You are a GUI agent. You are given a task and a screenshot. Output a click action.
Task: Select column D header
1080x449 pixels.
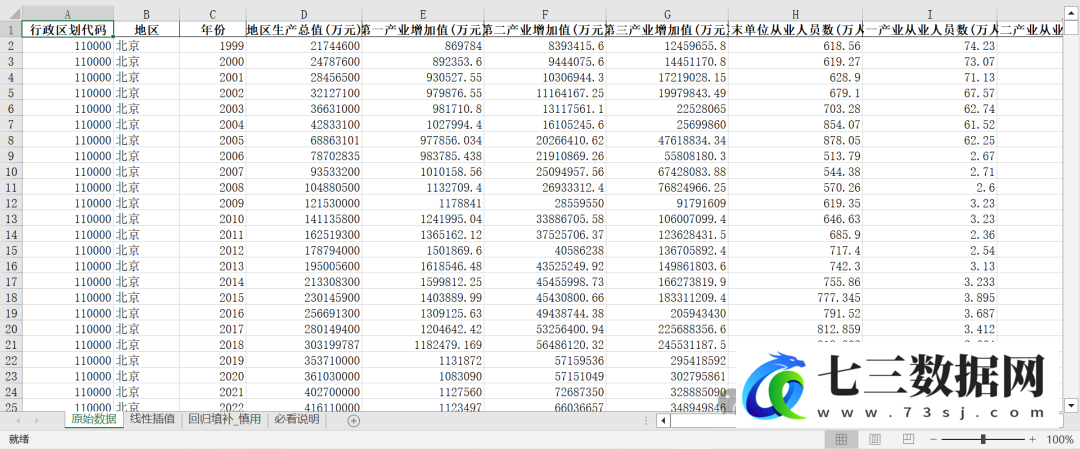click(x=304, y=14)
